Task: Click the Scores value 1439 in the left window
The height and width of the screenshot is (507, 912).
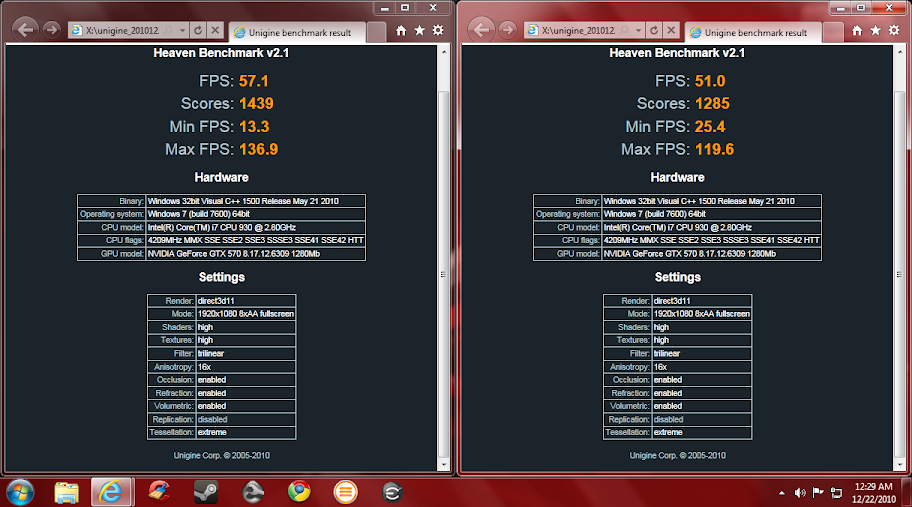Action: [256, 103]
